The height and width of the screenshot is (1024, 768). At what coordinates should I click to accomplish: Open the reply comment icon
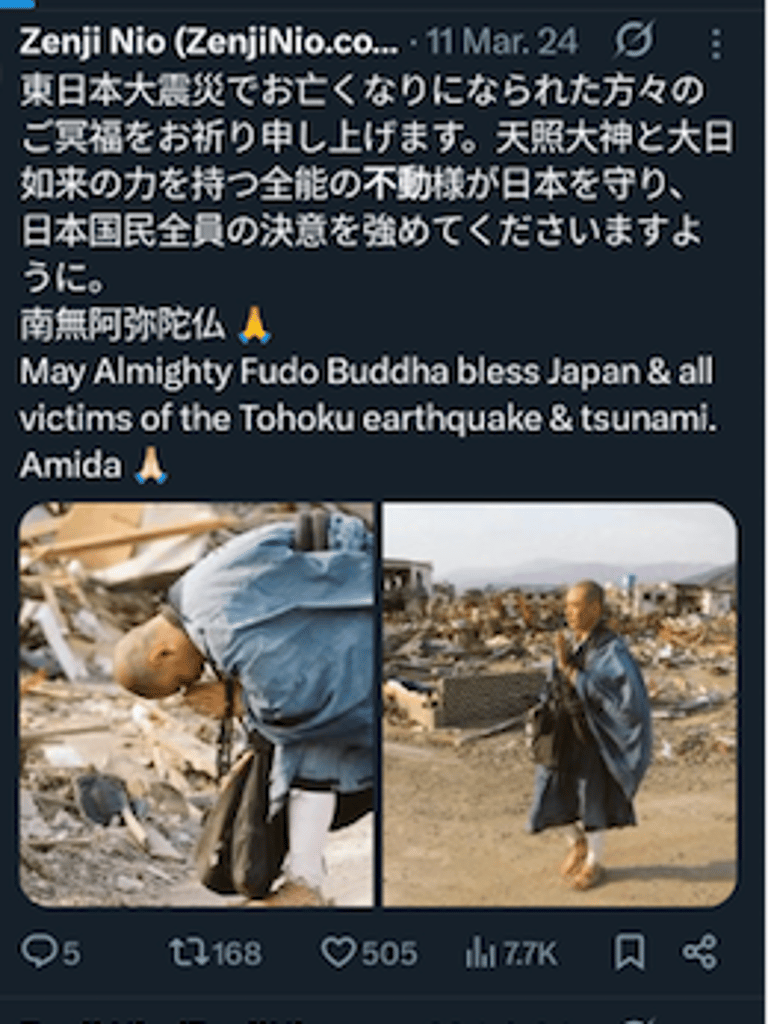point(39,952)
